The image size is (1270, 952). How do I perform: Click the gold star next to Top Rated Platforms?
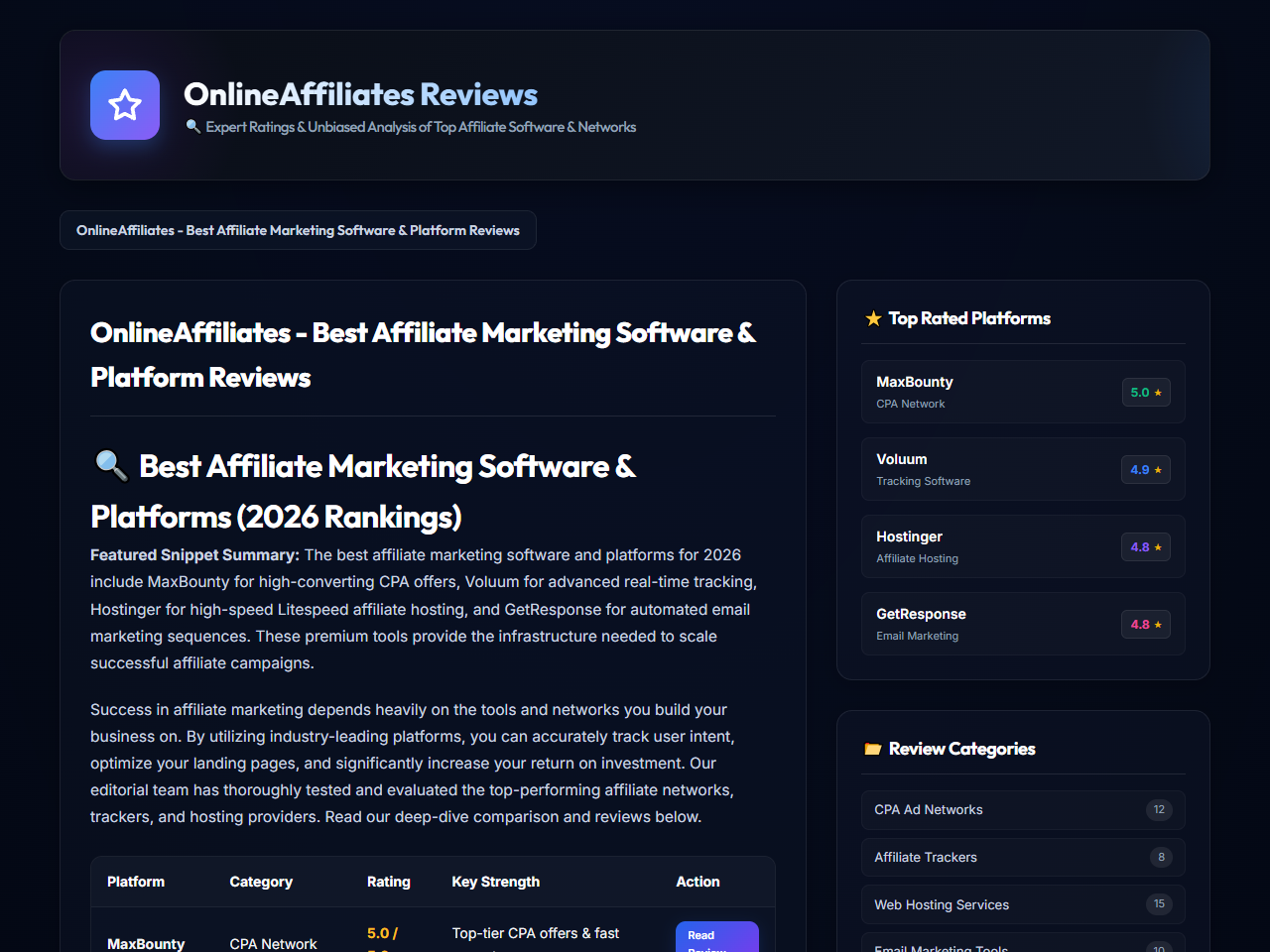pos(873,318)
